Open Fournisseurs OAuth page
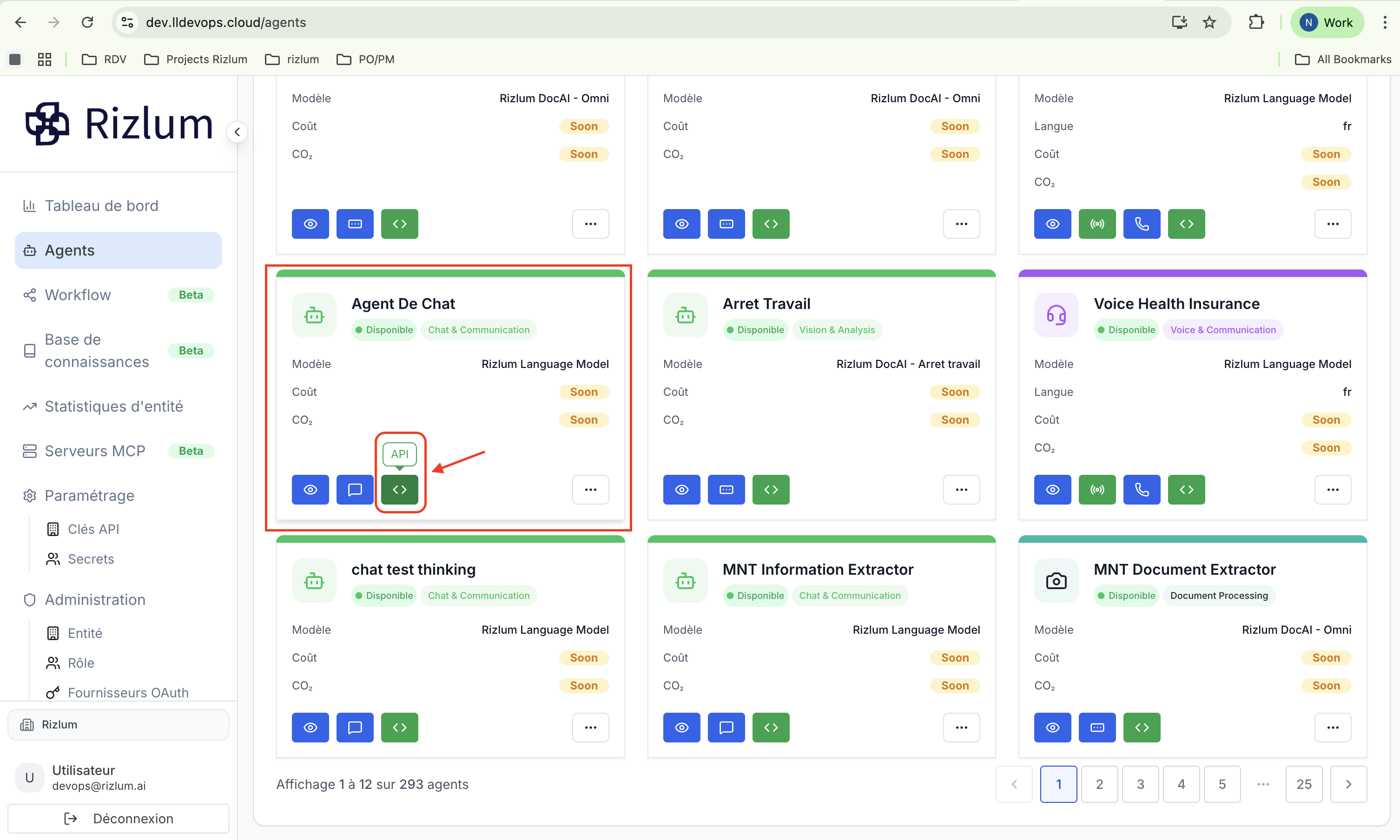1400x840 pixels. pos(117,692)
